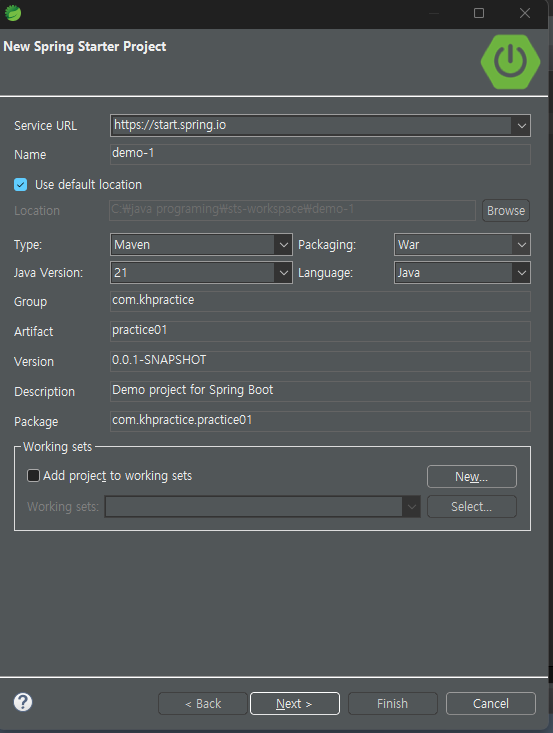This screenshot has height=733, width=553.
Task: Click the Next > button
Action: 295,704
